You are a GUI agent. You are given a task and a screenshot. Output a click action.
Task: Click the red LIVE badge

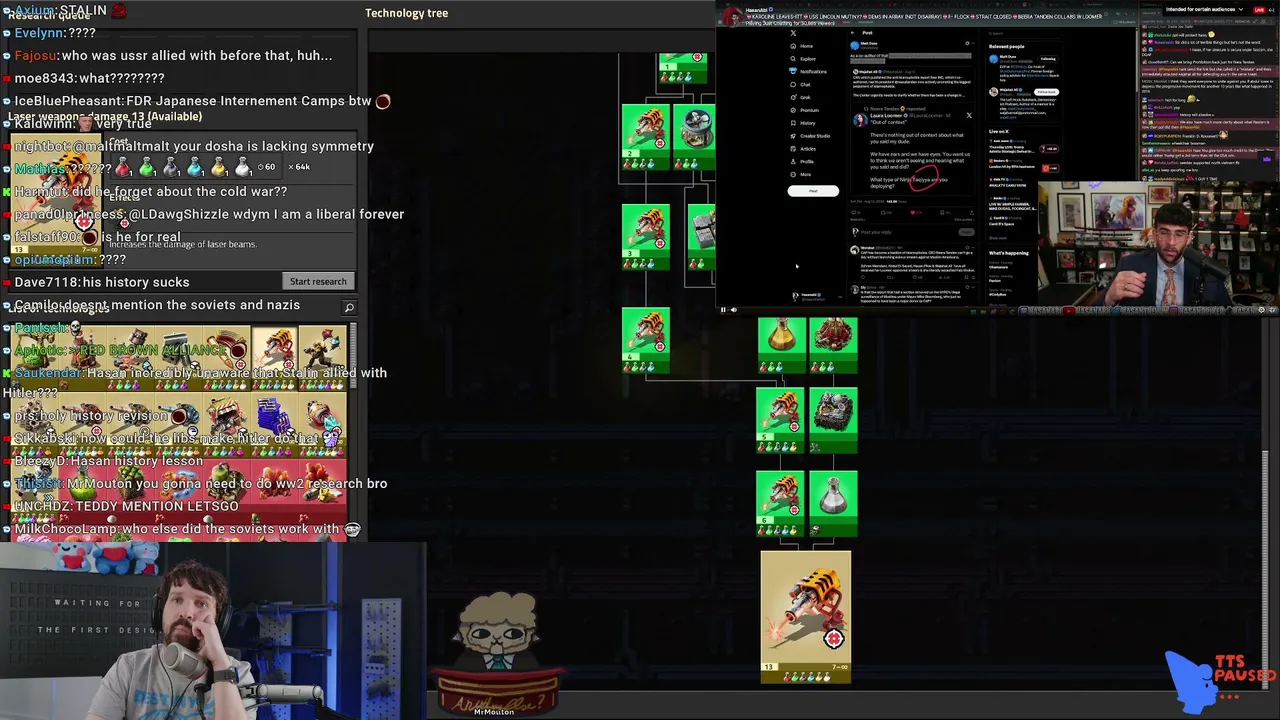pyautogui.click(x=1260, y=9)
